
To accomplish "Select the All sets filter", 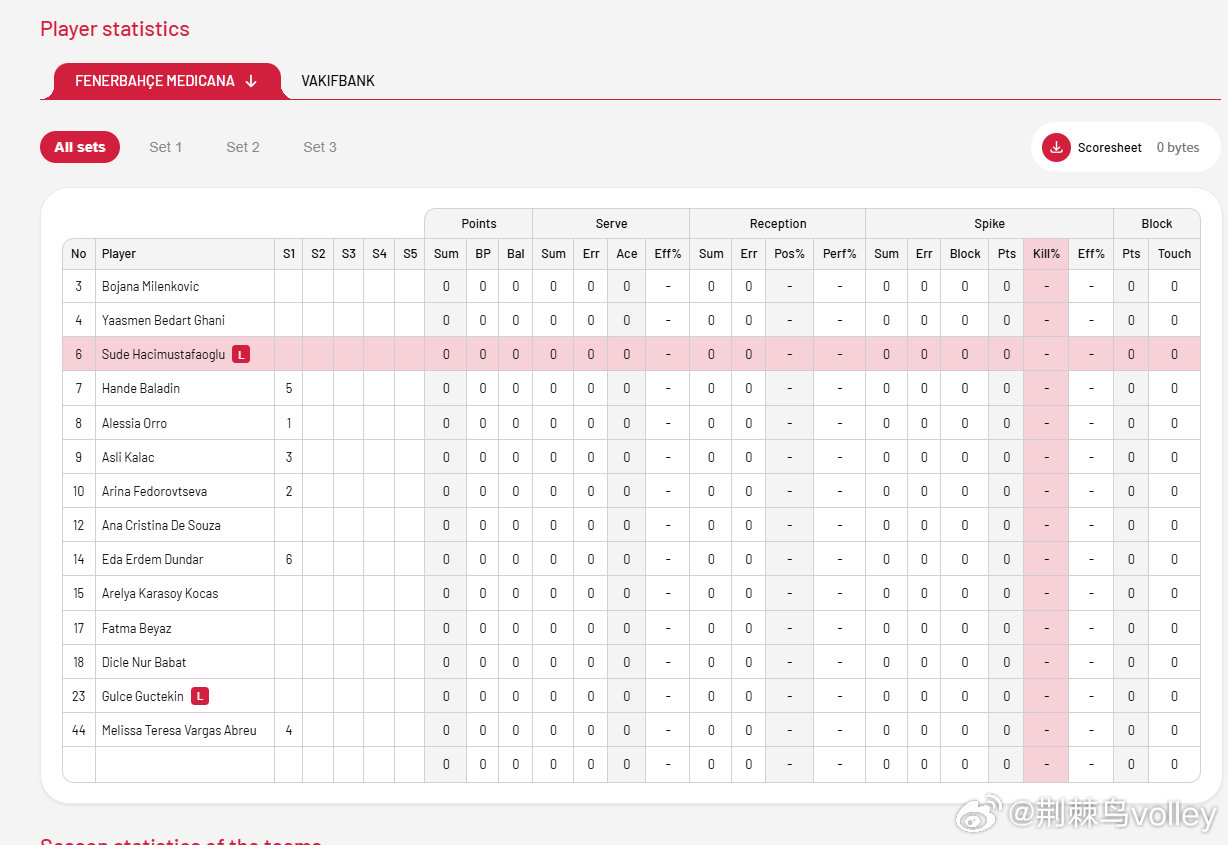I will click(80, 147).
